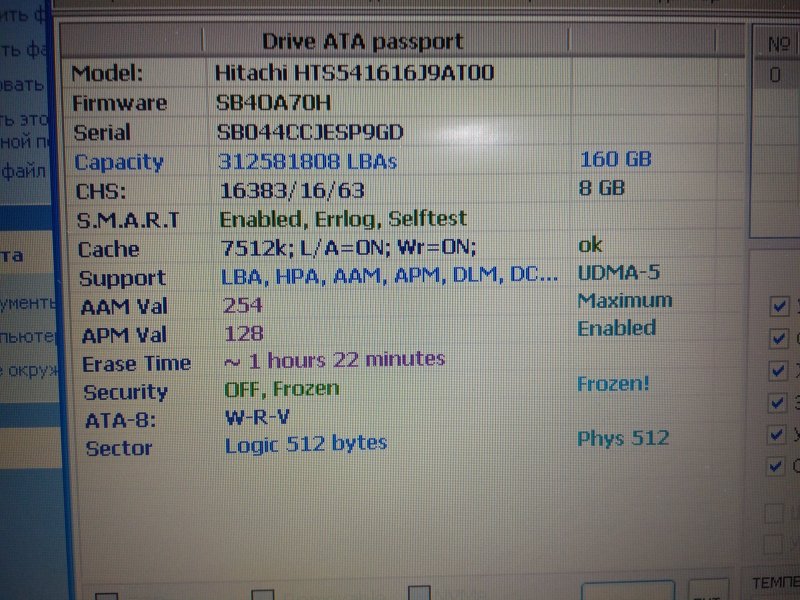Viewport: 800px width, 600px height.
Task: Click the wide button at bottom right
Action: click(x=627, y=592)
